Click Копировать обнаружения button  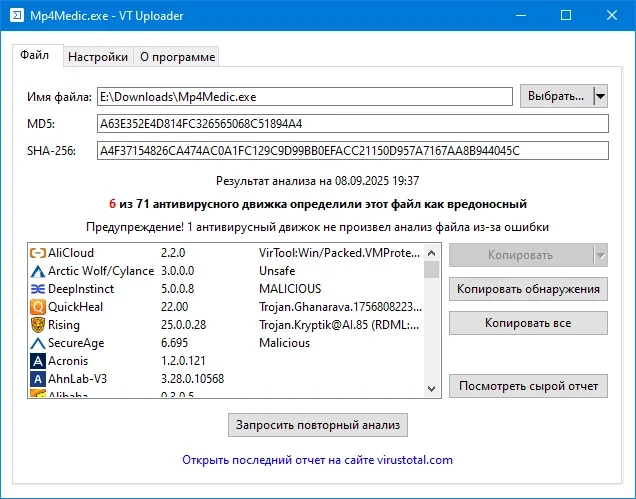pyautogui.click(x=528, y=289)
